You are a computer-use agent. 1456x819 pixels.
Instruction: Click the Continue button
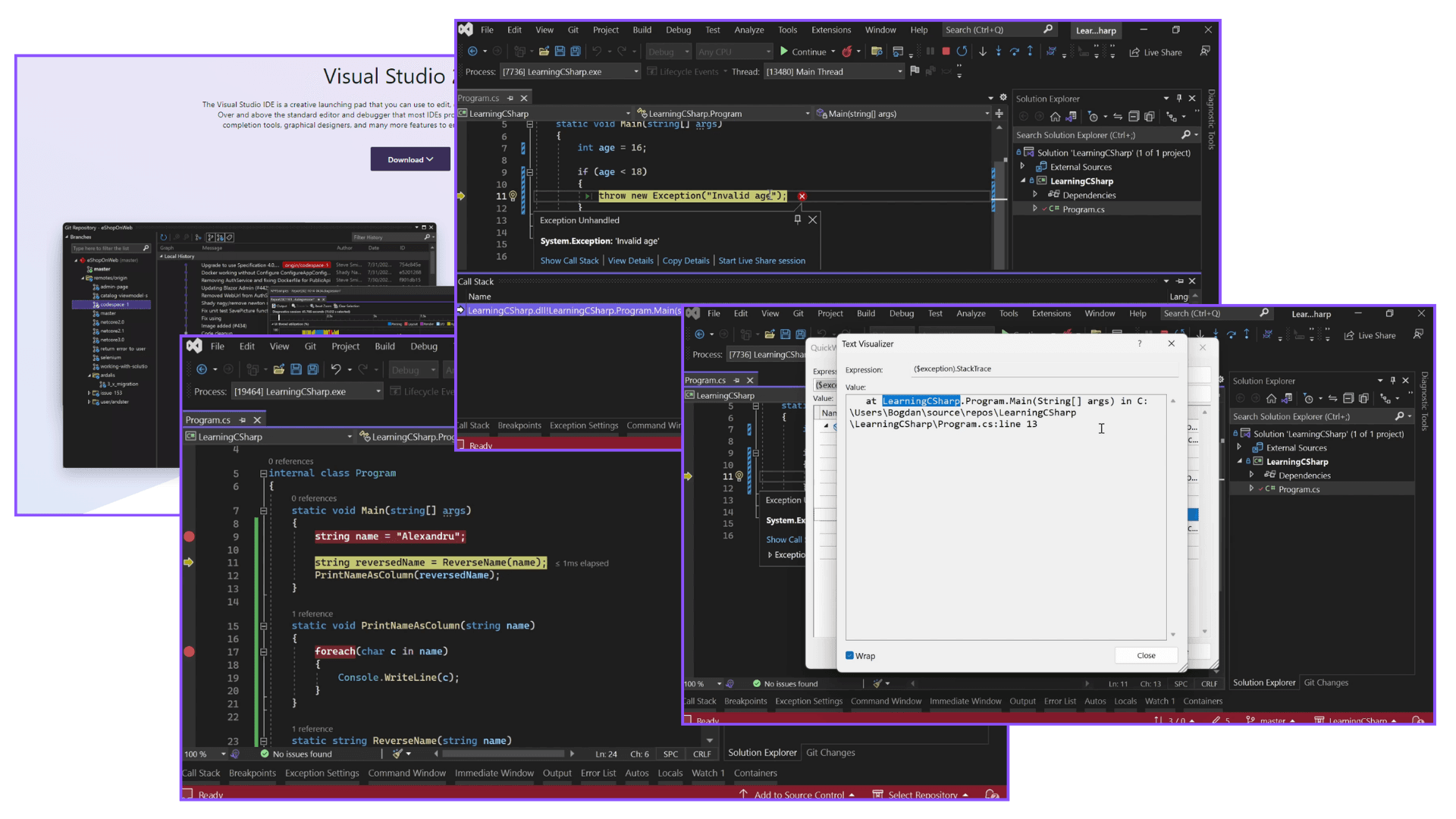803,52
